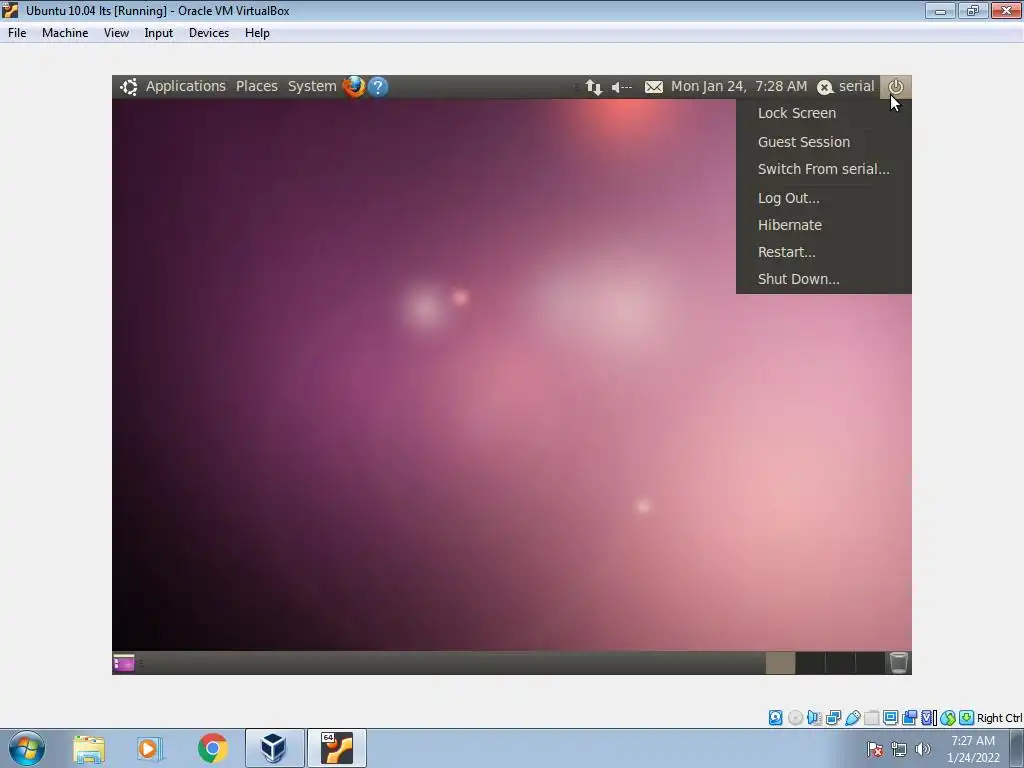1024x768 pixels.
Task: Click the optical disk status icon
Action: coord(795,718)
